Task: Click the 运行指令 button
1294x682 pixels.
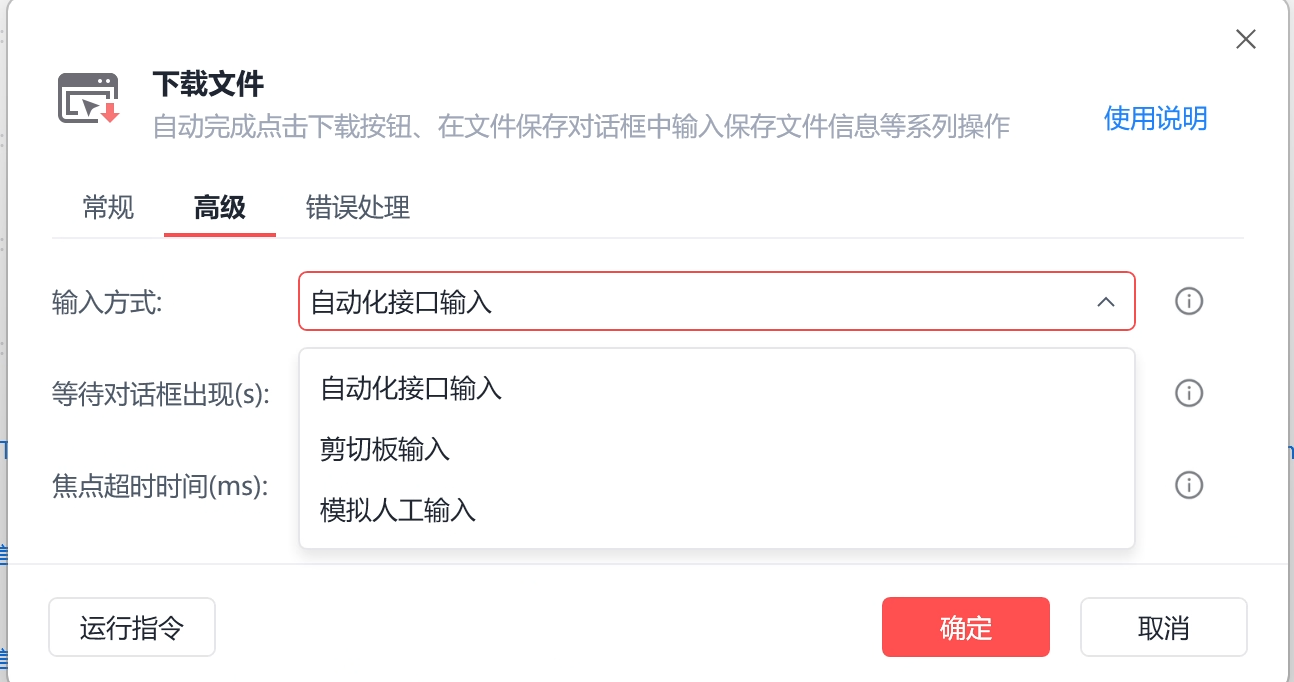Action: (132, 627)
